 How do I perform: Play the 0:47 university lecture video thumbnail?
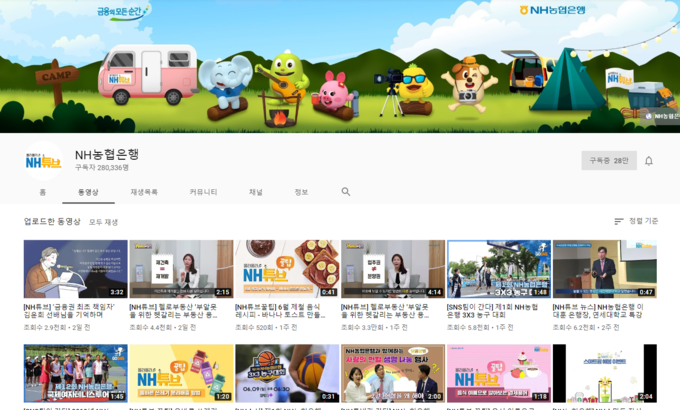coord(605,269)
